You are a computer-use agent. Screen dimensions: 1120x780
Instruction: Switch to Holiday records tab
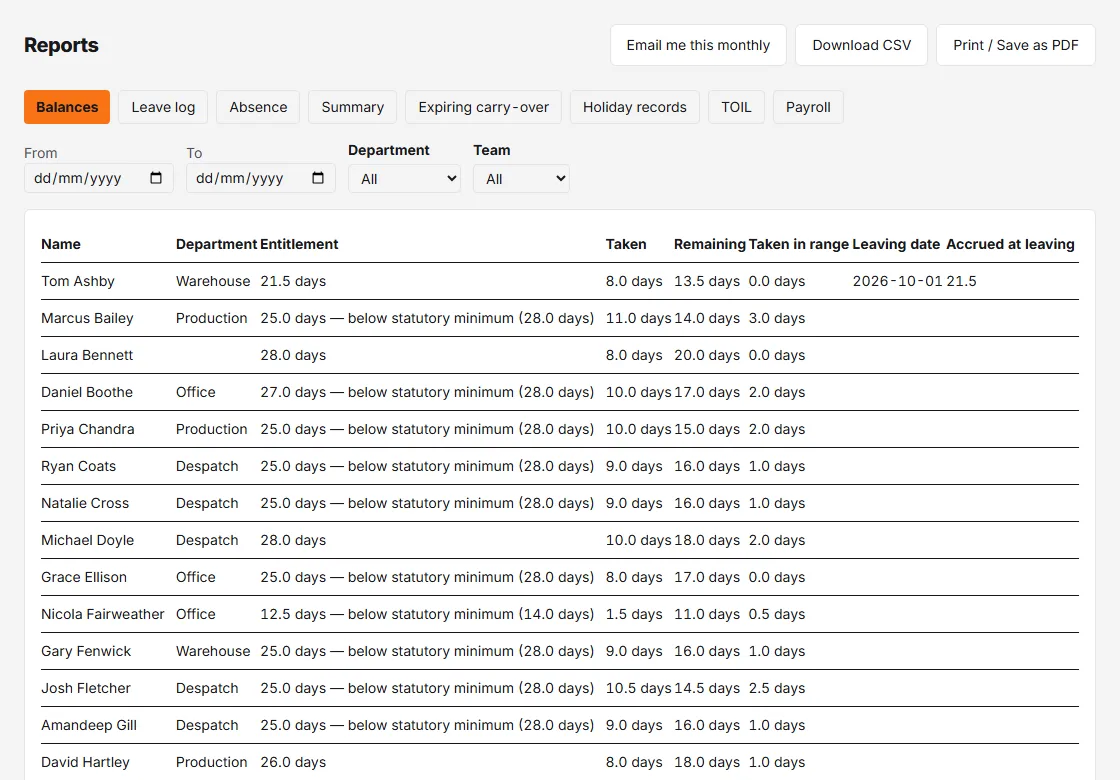click(634, 107)
